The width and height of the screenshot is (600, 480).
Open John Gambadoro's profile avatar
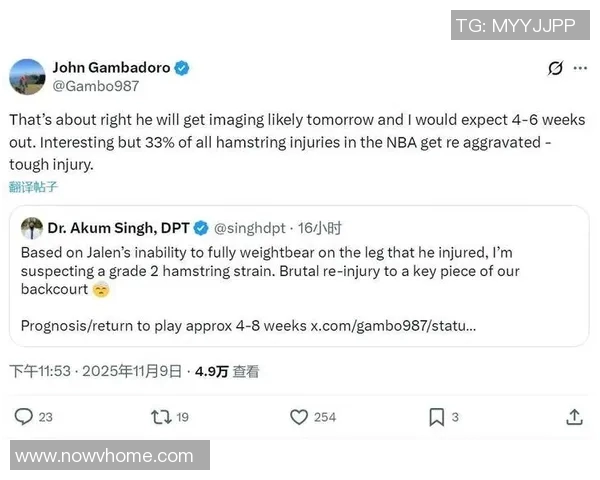tap(28, 77)
